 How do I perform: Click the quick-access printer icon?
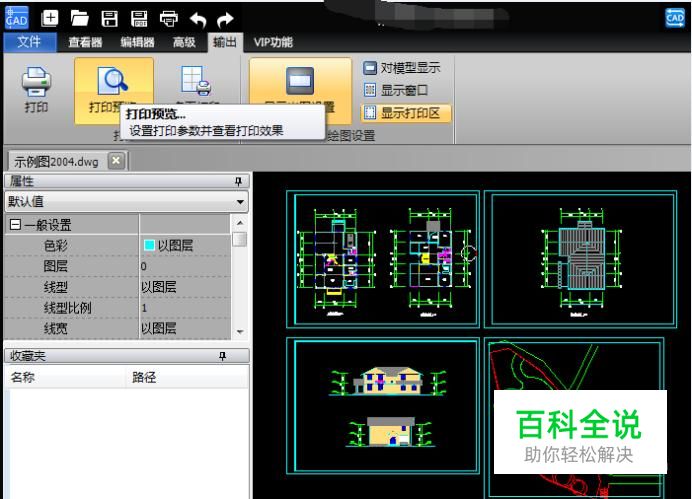click(169, 19)
